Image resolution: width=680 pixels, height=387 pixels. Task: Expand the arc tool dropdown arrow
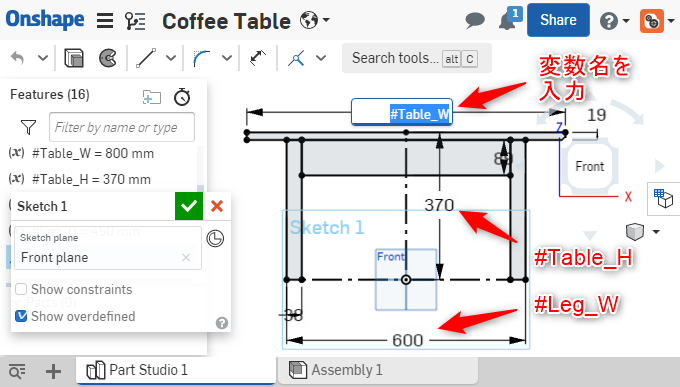tap(227, 58)
